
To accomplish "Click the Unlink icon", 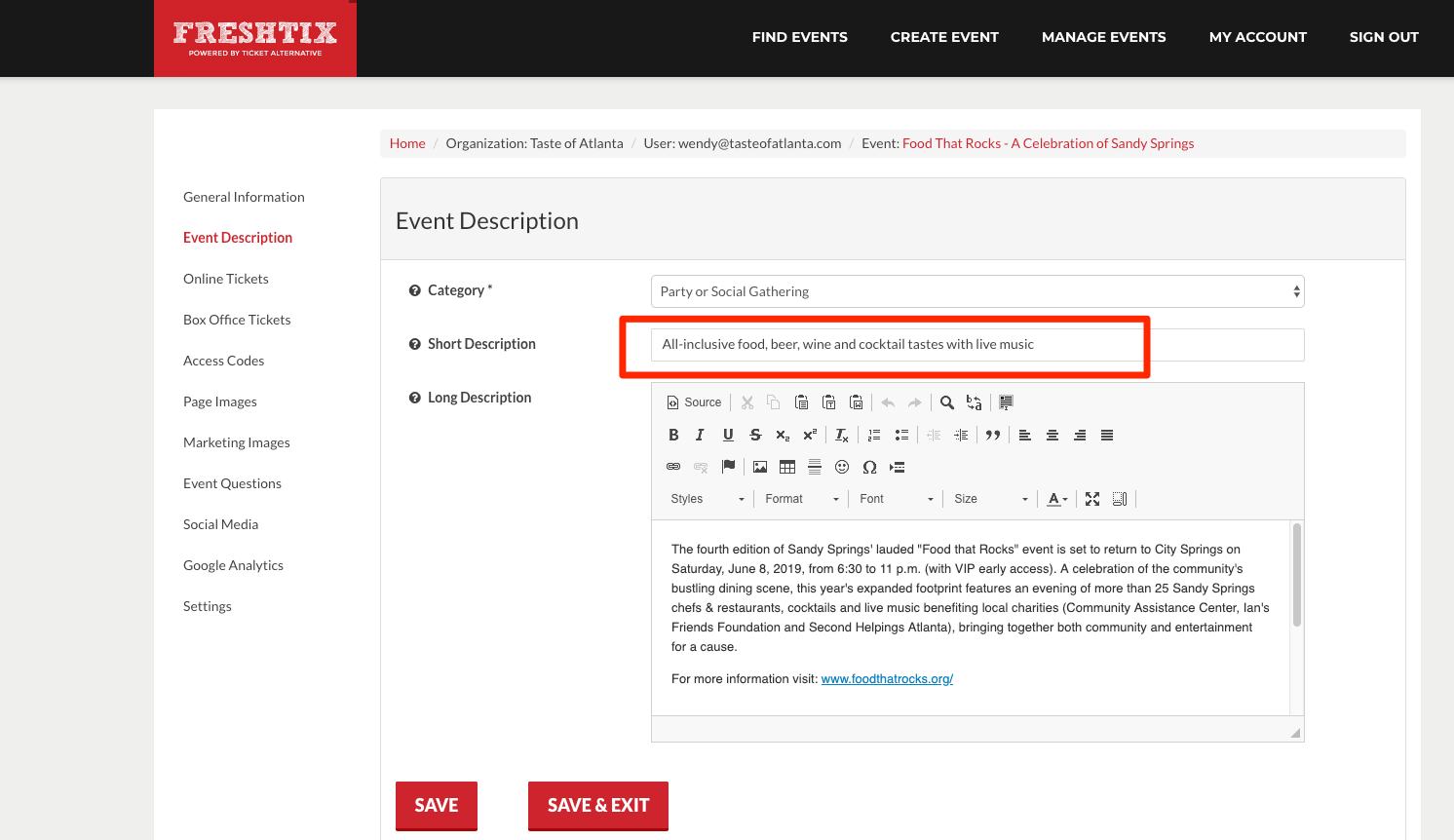I will (701, 467).
